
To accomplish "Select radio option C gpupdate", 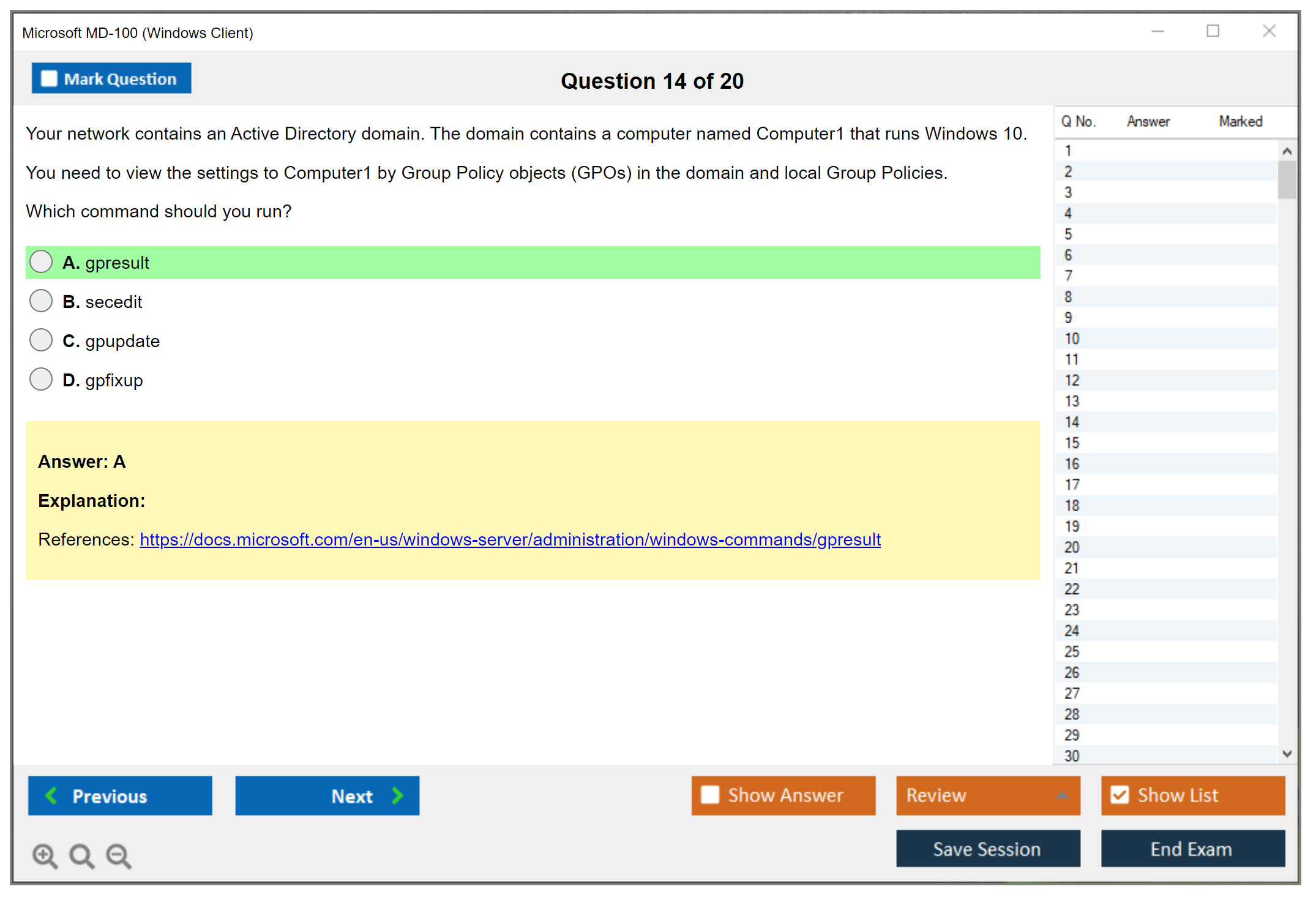I will 41,340.
